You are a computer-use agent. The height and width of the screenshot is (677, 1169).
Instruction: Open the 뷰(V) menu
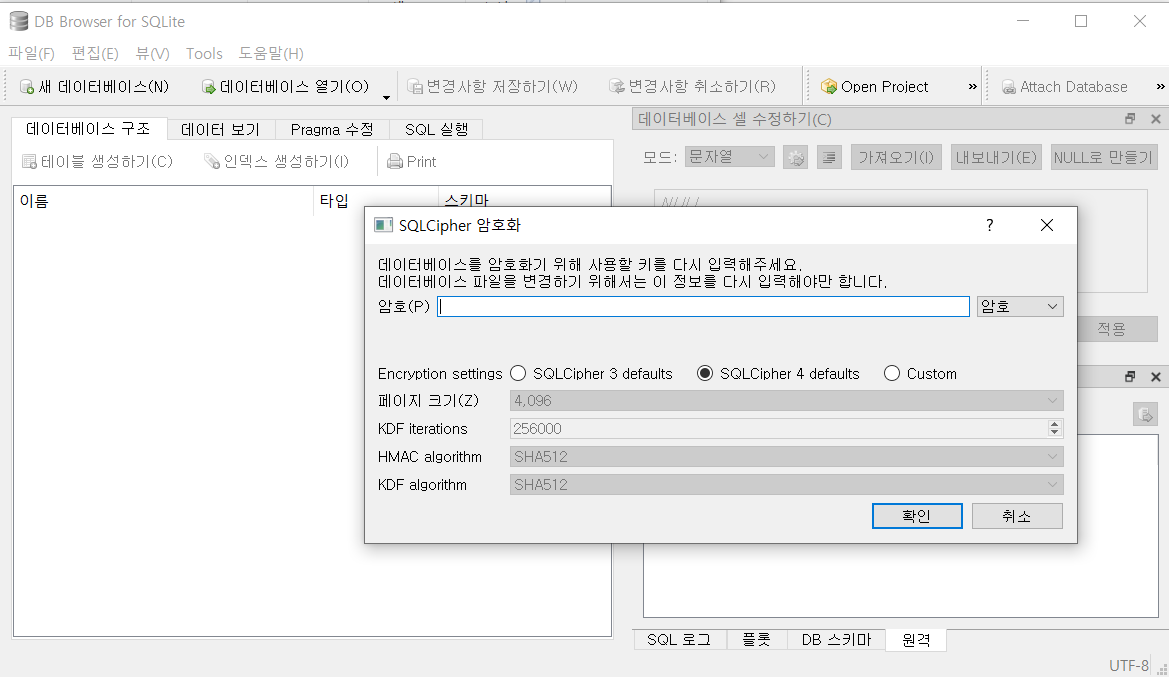[152, 54]
